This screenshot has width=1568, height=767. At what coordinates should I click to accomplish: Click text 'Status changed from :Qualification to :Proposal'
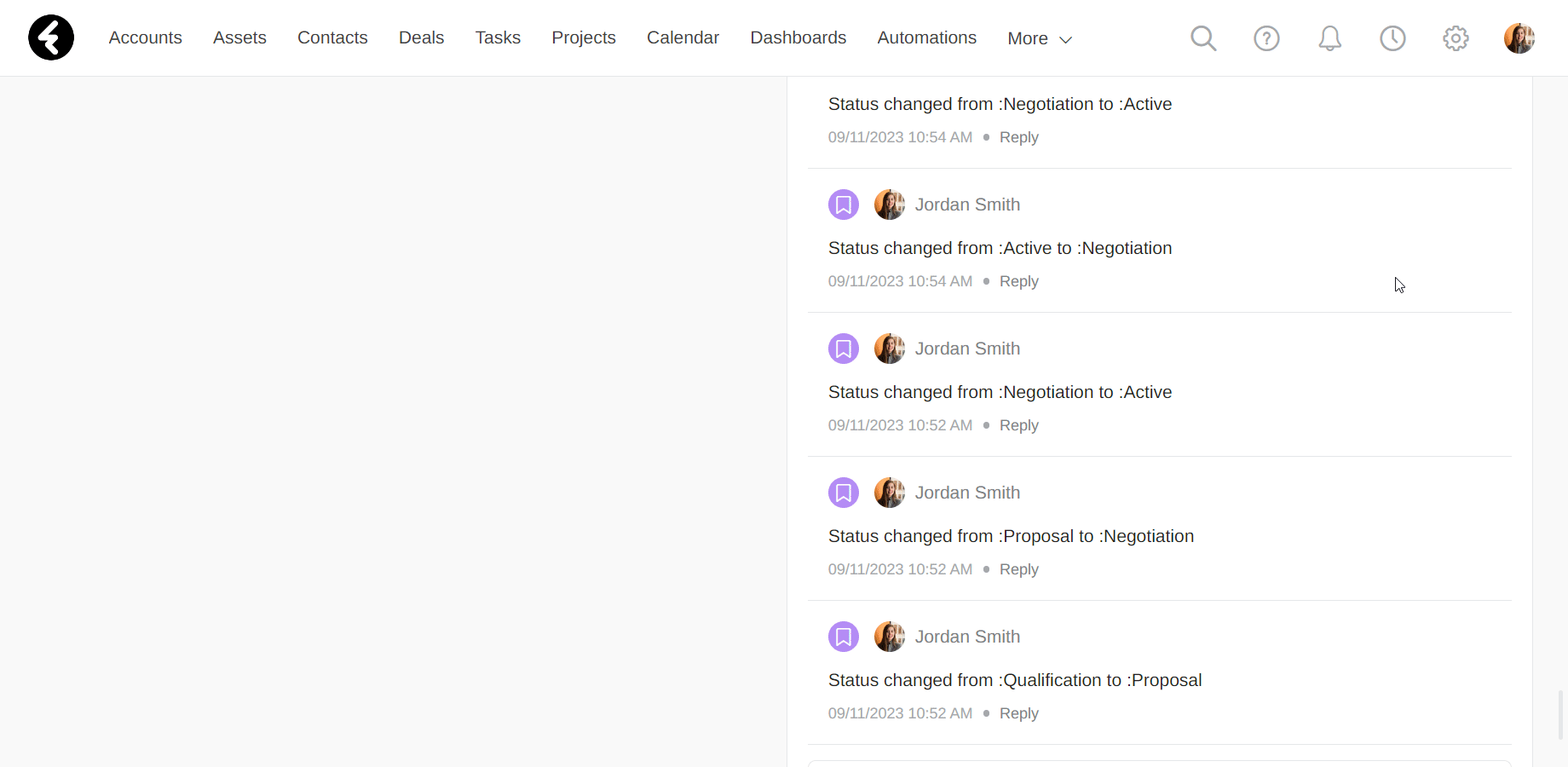tap(1015, 680)
